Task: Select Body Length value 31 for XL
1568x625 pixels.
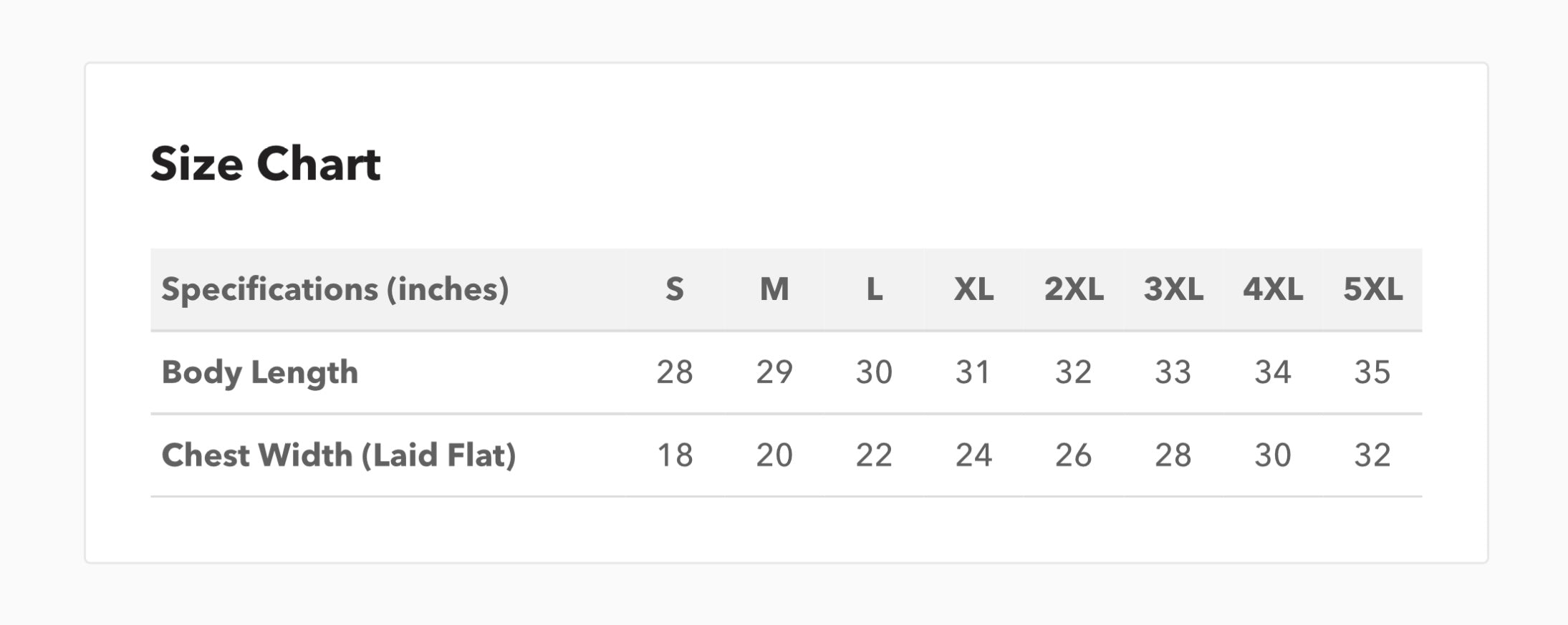Action: [973, 372]
